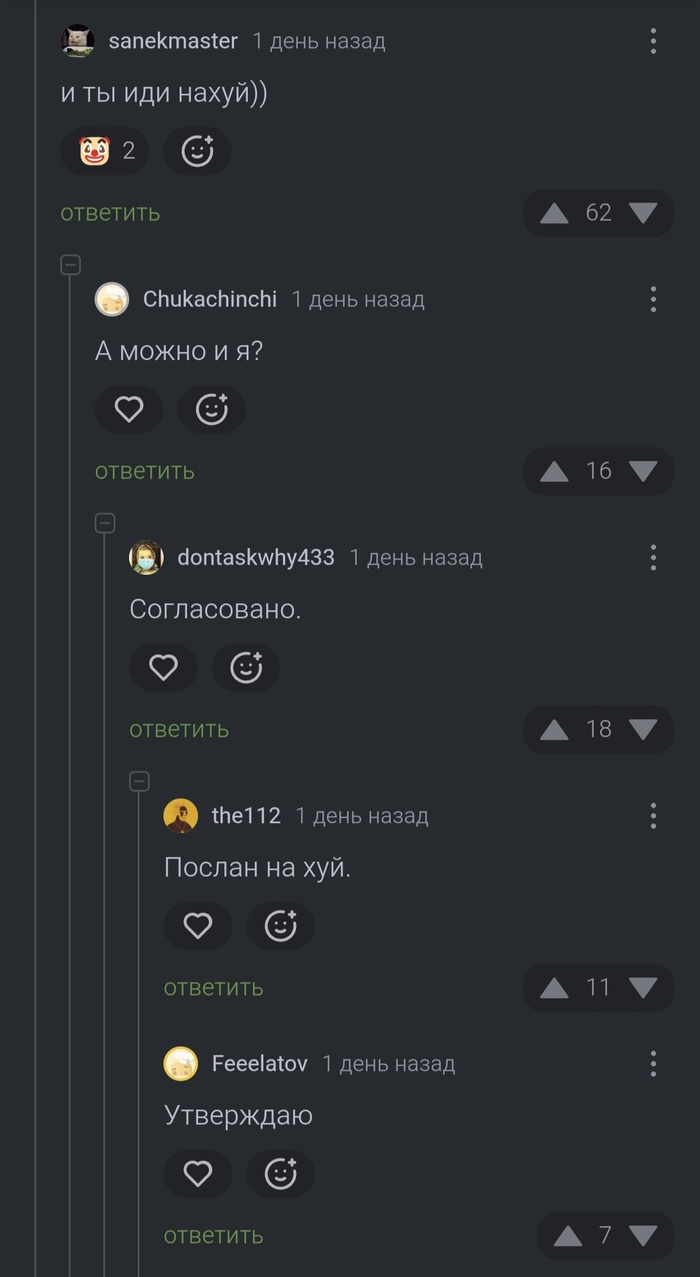Open the112 user profile name
Viewport: 700px width, 1277px height.
pyautogui.click(x=246, y=816)
